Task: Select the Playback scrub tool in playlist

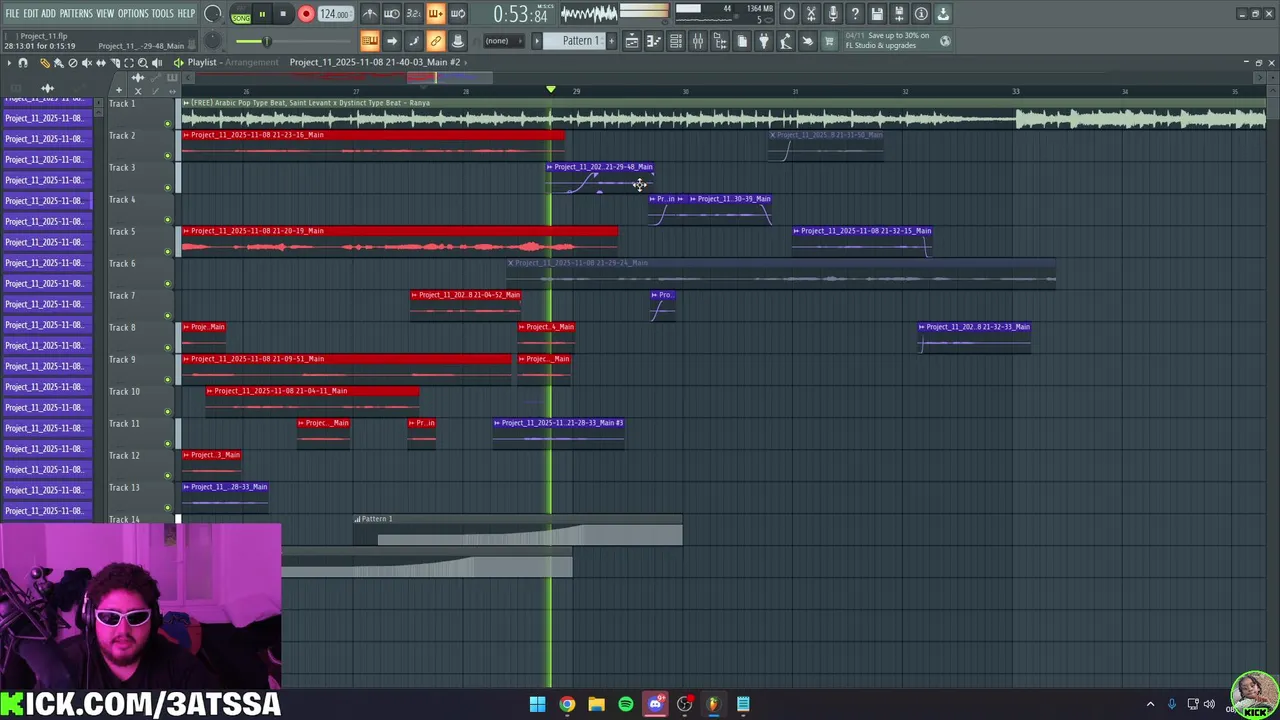Action: point(157,63)
